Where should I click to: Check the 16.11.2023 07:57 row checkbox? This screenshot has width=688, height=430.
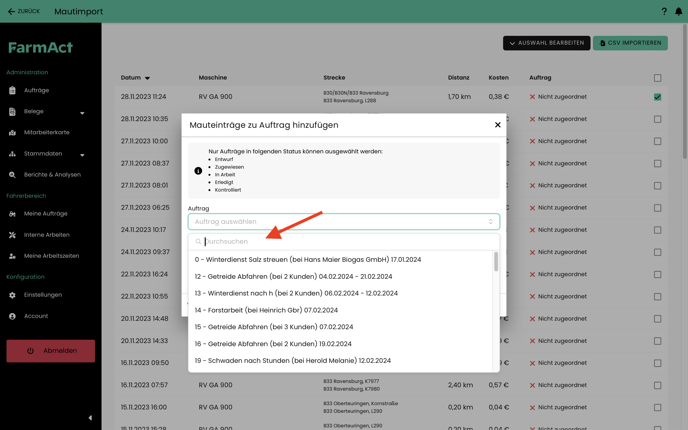(657, 385)
